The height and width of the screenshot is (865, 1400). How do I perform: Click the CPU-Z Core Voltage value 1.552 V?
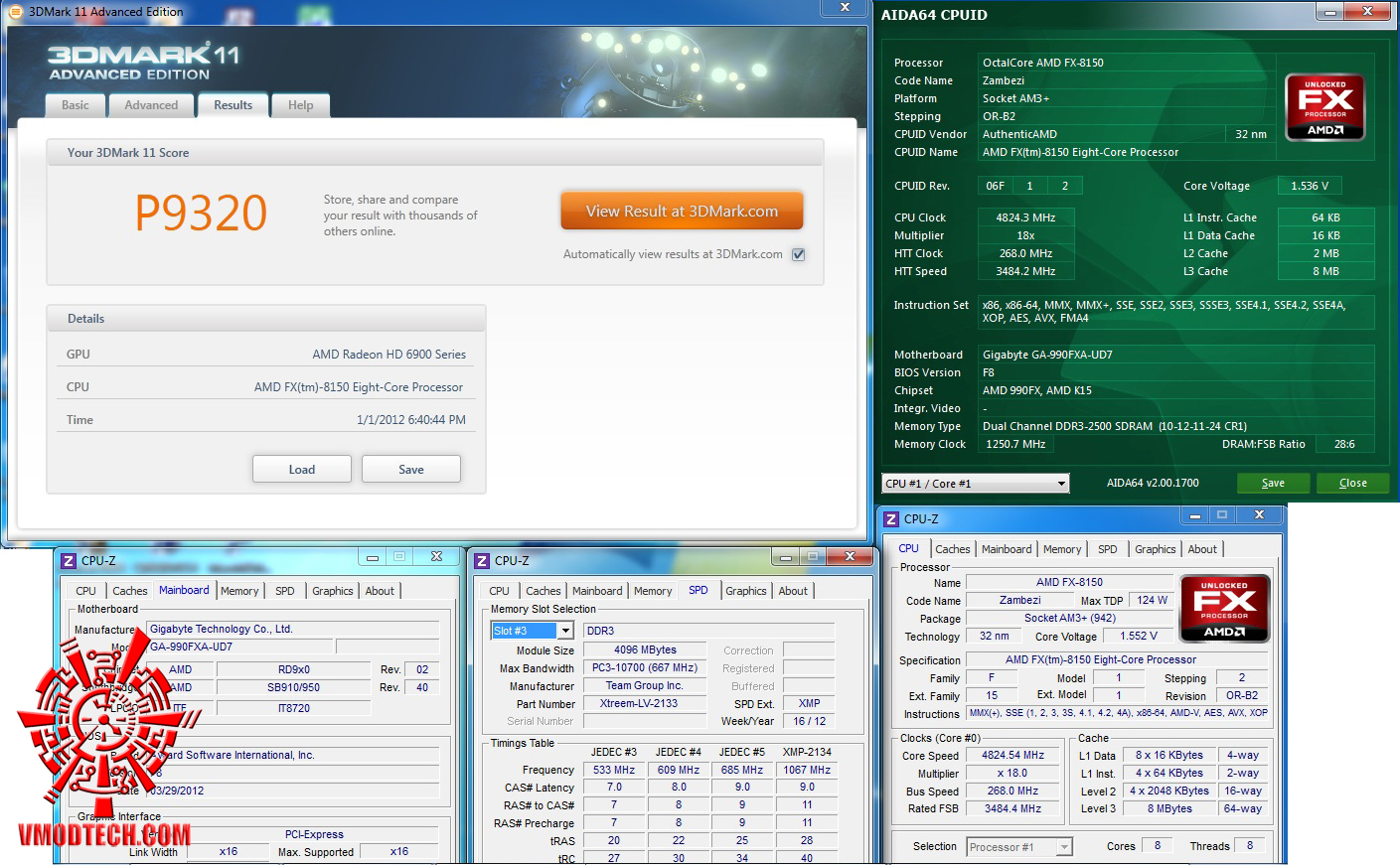[x=1139, y=637]
